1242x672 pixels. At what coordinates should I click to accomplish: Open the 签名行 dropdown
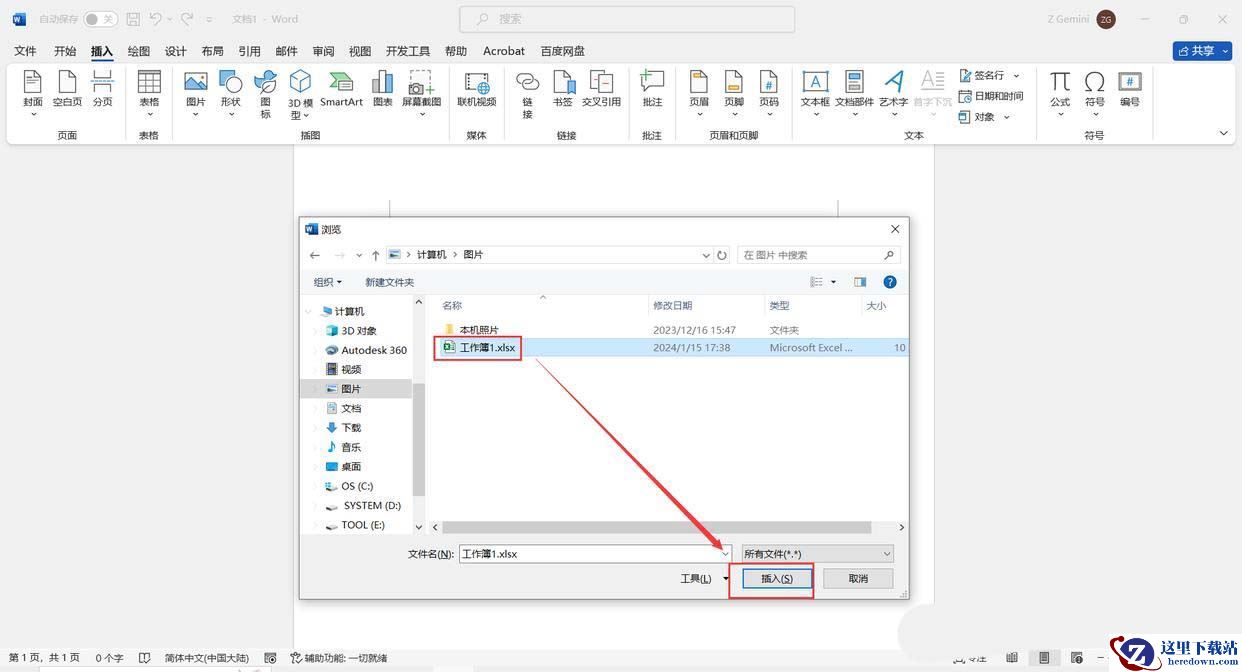pyautogui.click(x=1016, y=75)
